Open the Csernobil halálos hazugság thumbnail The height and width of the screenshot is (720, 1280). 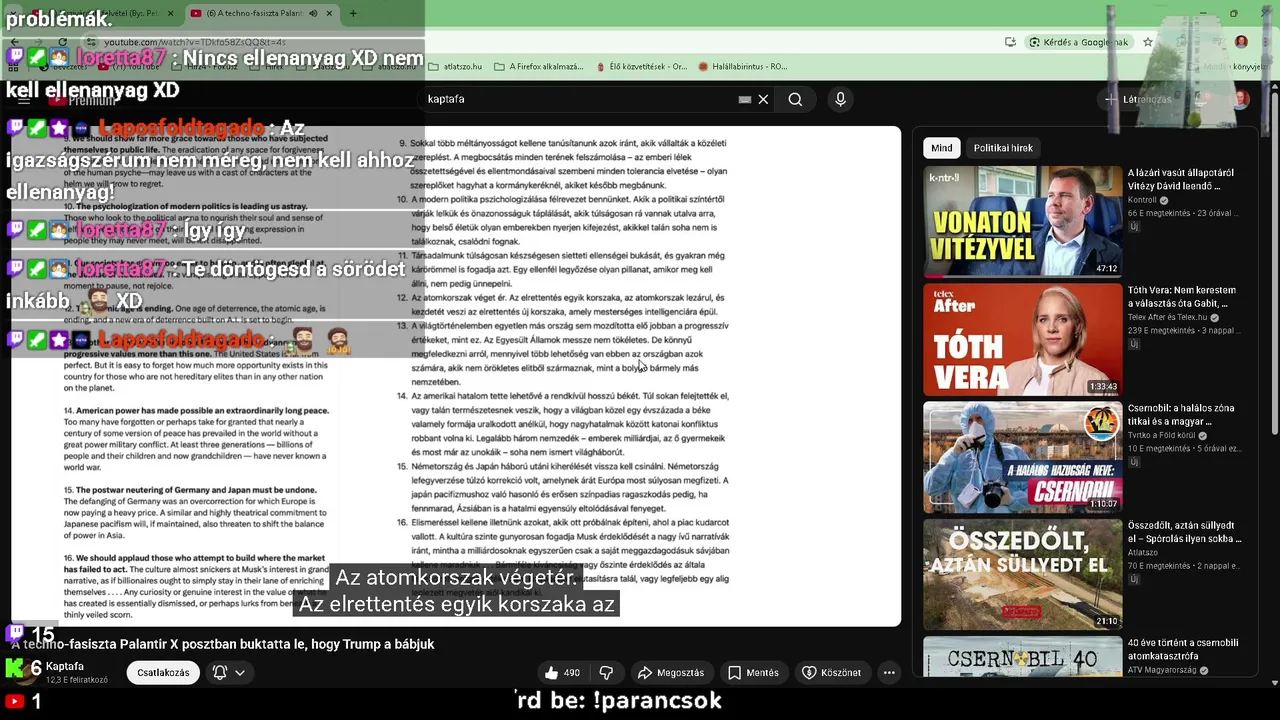(x=1023, y=457)
